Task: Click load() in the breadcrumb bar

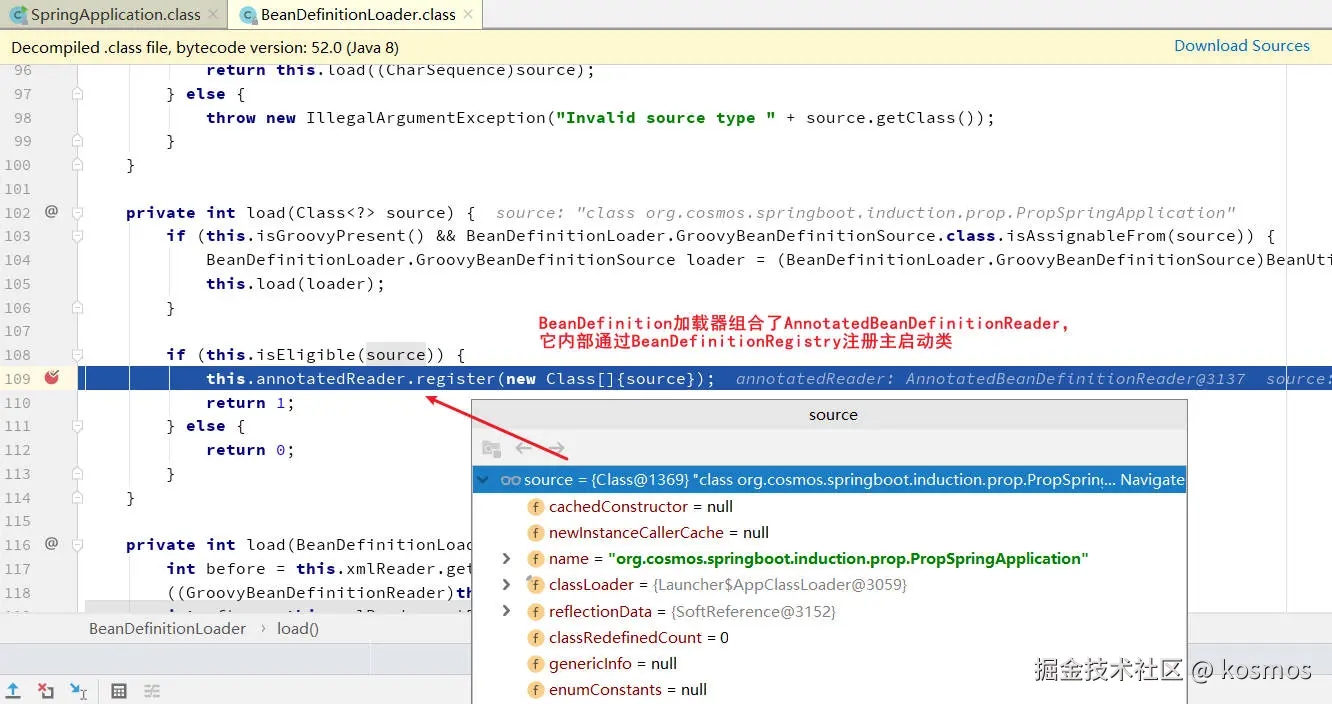Action: 298,628
